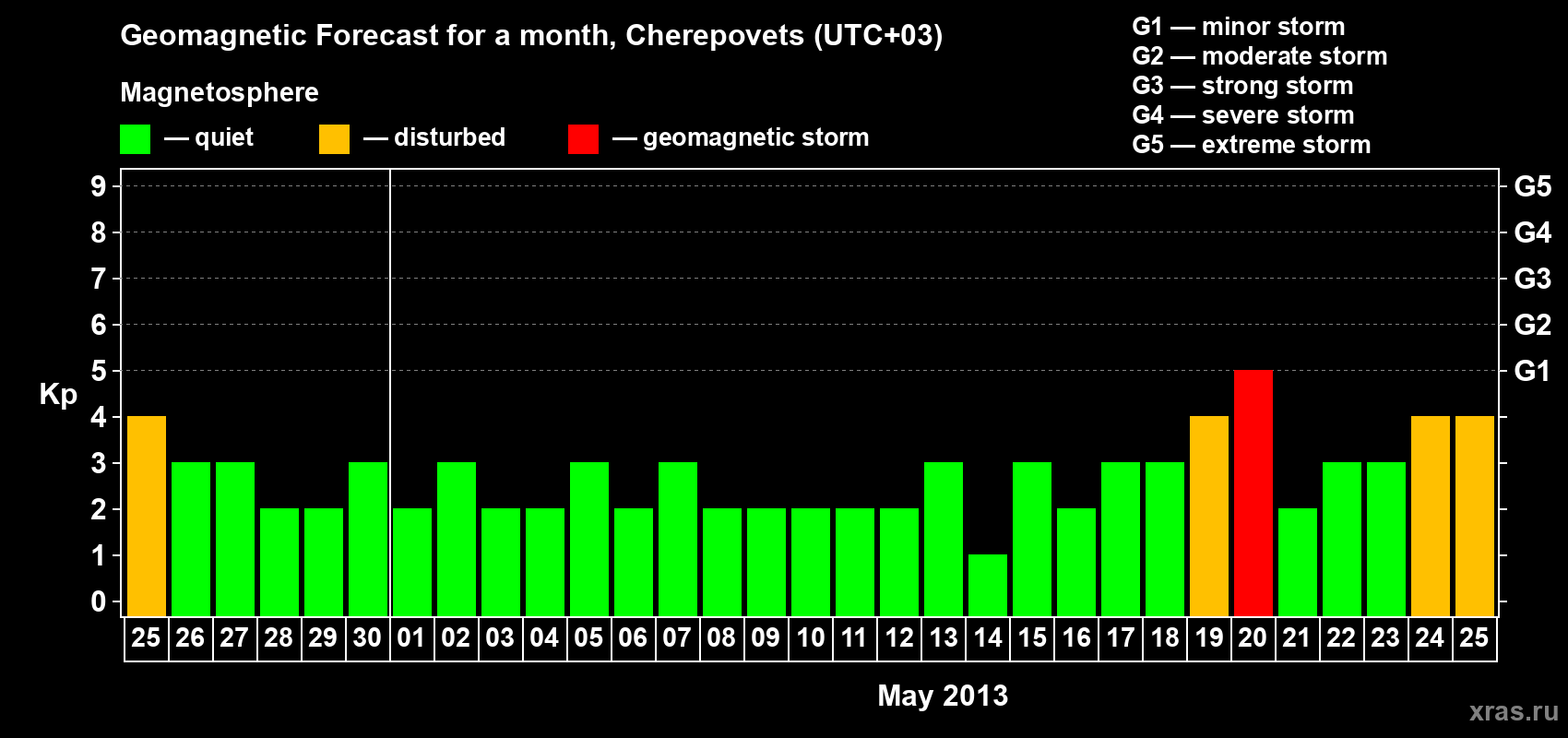
Task: Click the shortest green bar for day 14
Action: pyautogui.click(x=987, y=585)
